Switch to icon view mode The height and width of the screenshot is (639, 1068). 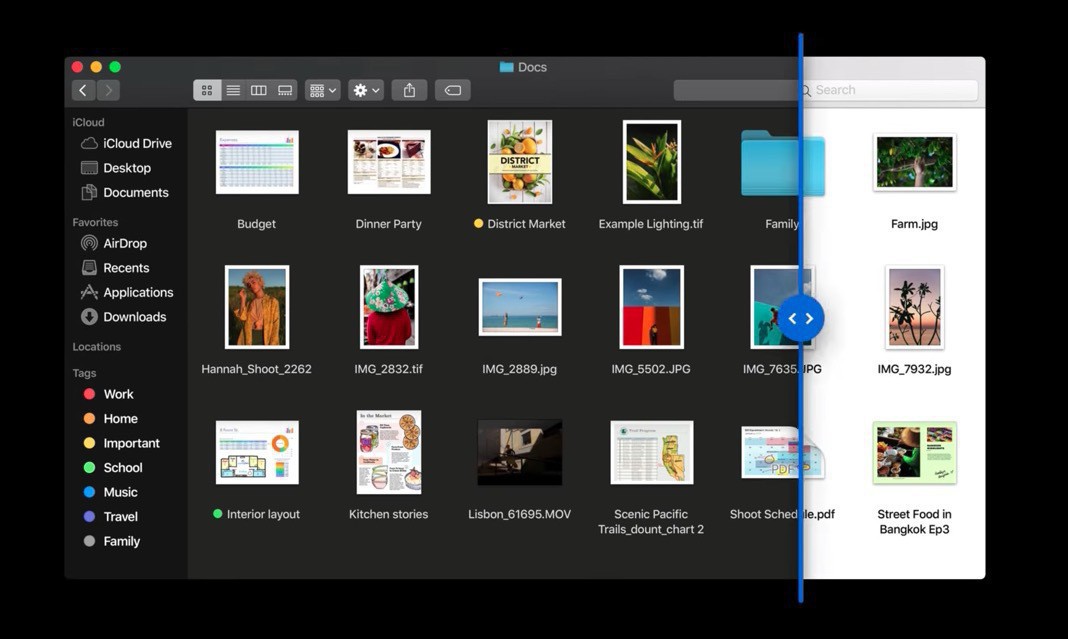[x=207, y=91]
